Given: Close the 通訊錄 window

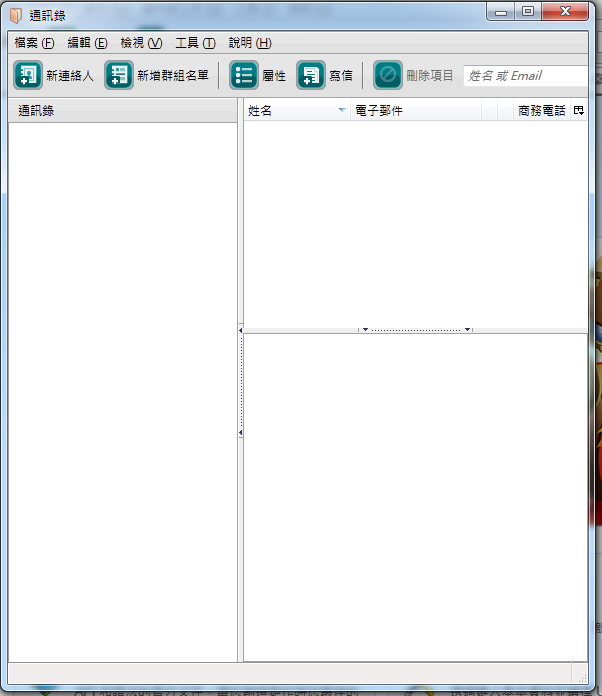Looking at the screenshot, I should tap(565, 12).
